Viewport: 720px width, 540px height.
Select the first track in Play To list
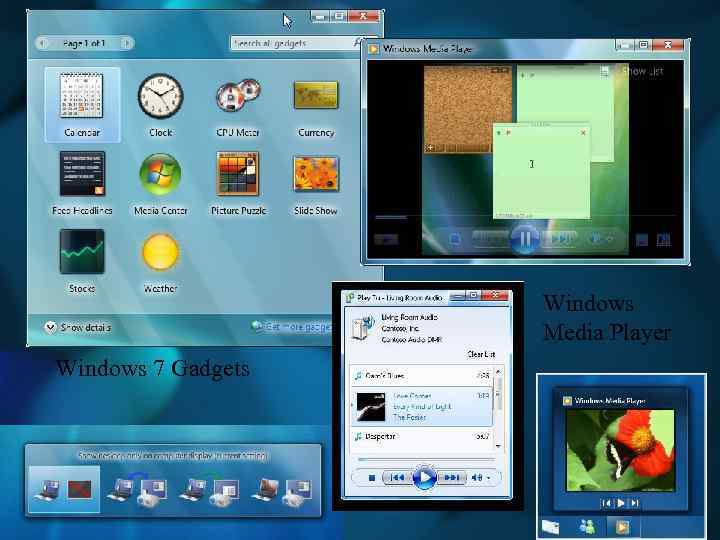point(422,376)
